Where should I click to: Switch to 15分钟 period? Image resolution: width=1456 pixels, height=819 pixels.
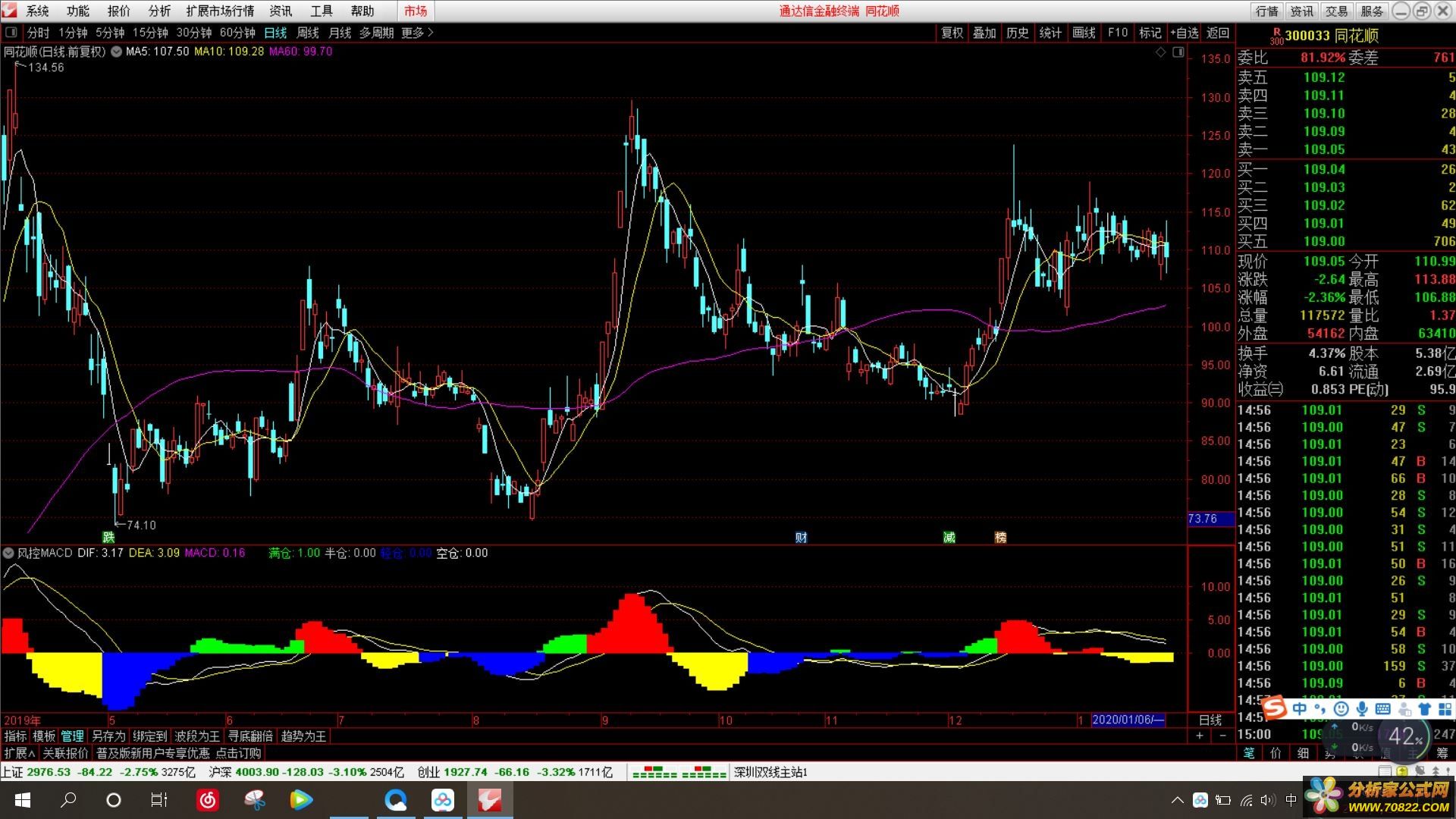tap(150, 33)
